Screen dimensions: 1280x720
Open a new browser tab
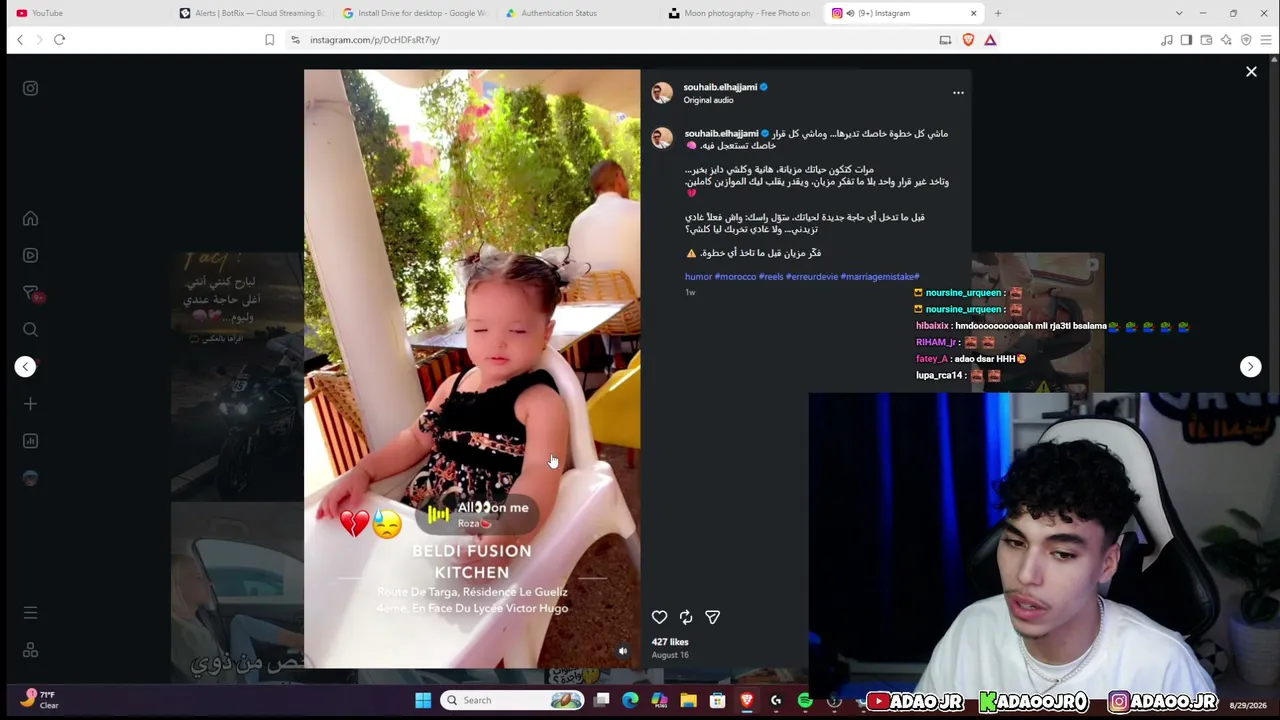click(998, 13)
